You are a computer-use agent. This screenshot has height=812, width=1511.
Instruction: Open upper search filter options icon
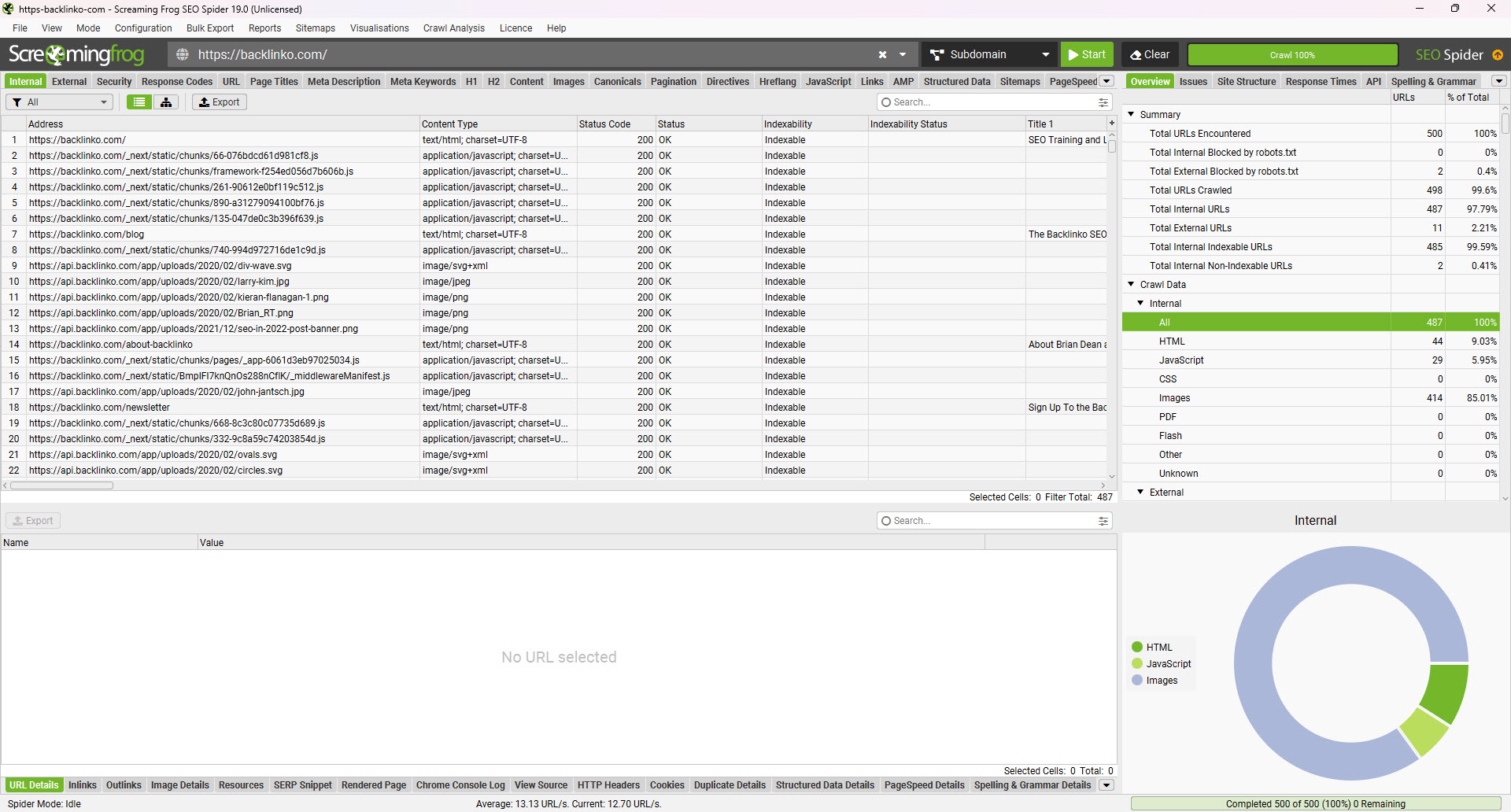tap(1103, 102)
